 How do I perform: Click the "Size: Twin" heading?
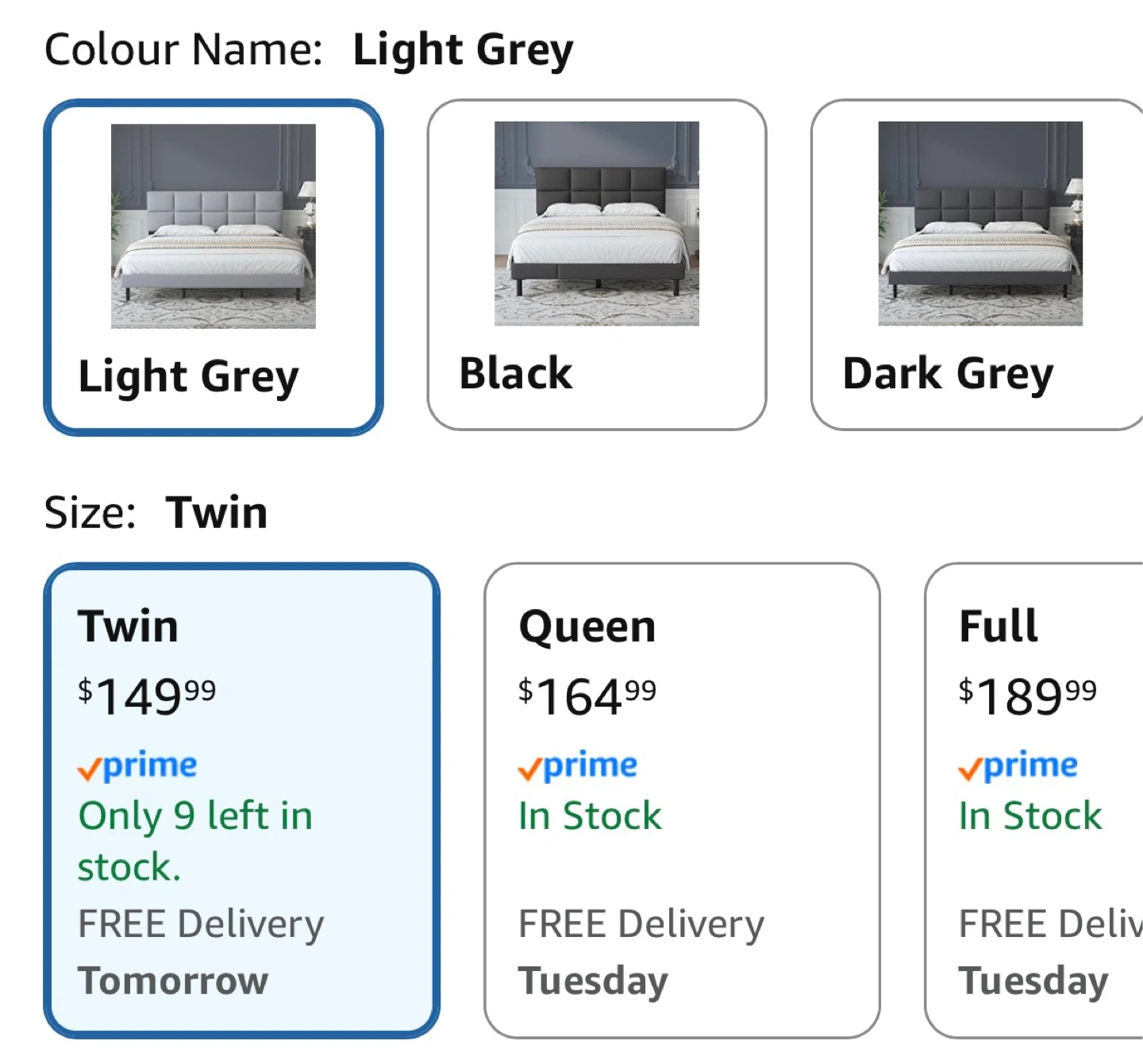click(x=156, y=512)
